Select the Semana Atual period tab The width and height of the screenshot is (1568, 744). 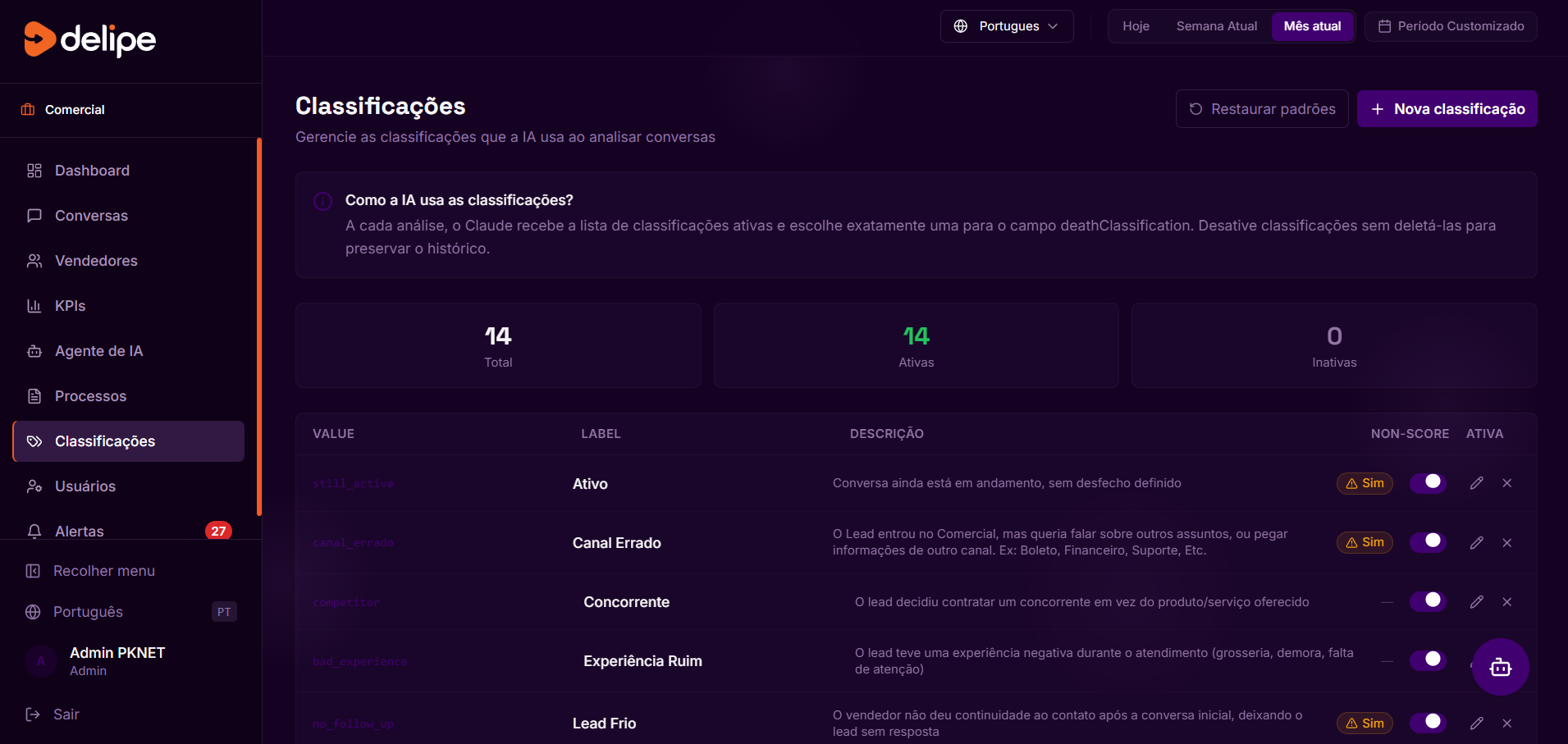1216,26
